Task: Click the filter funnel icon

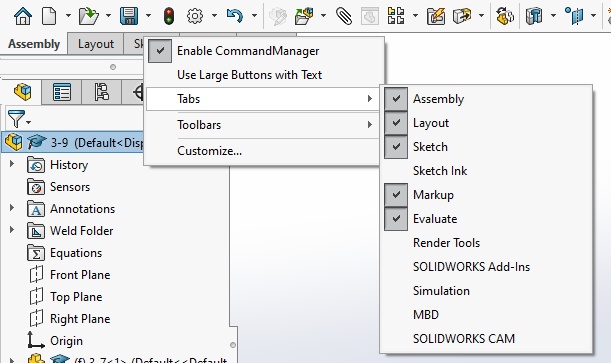Action: (x=16, y=118)
